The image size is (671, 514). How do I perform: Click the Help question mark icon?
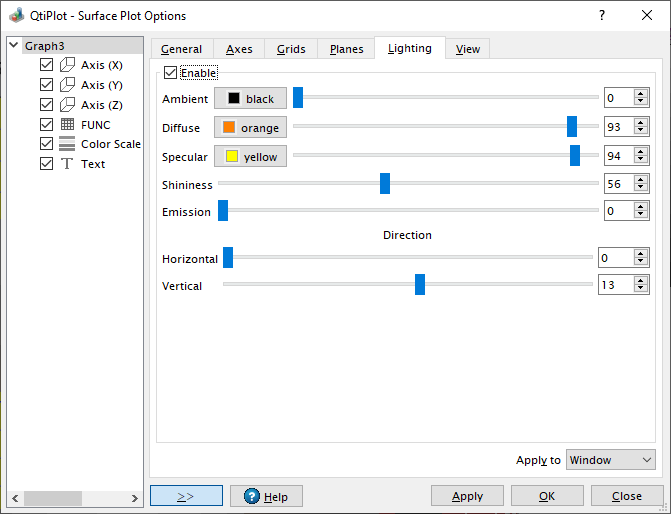pyautogui.click(x=251, y=497)
